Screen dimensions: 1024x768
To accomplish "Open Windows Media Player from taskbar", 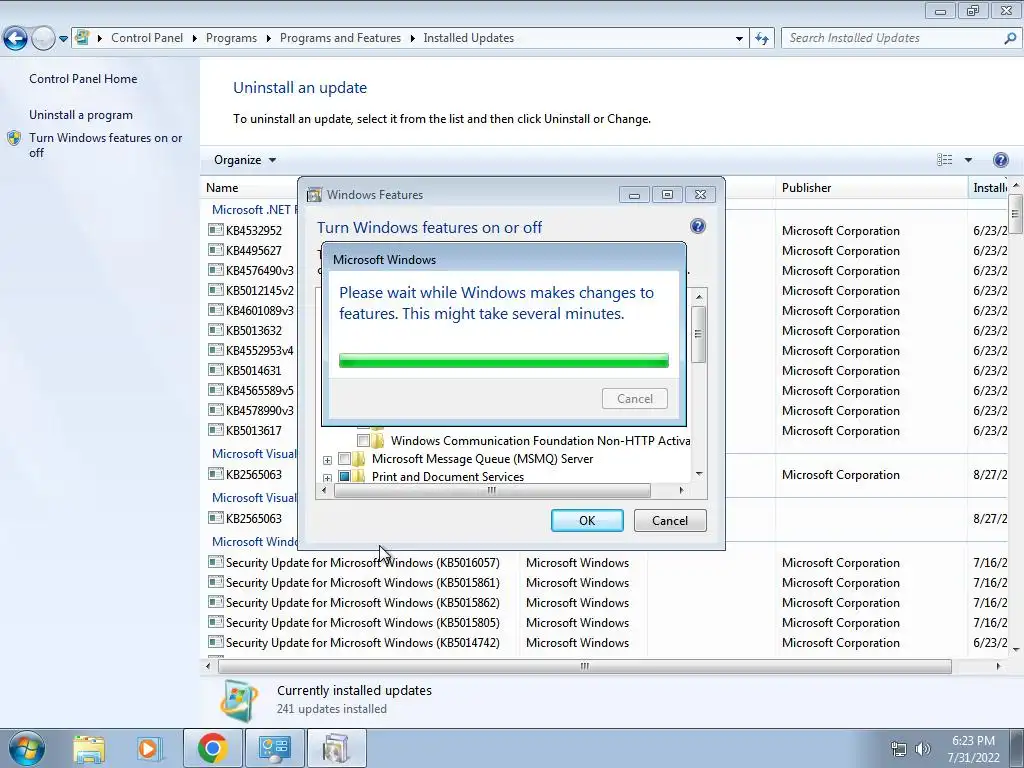I will click(x=148, y=749).
